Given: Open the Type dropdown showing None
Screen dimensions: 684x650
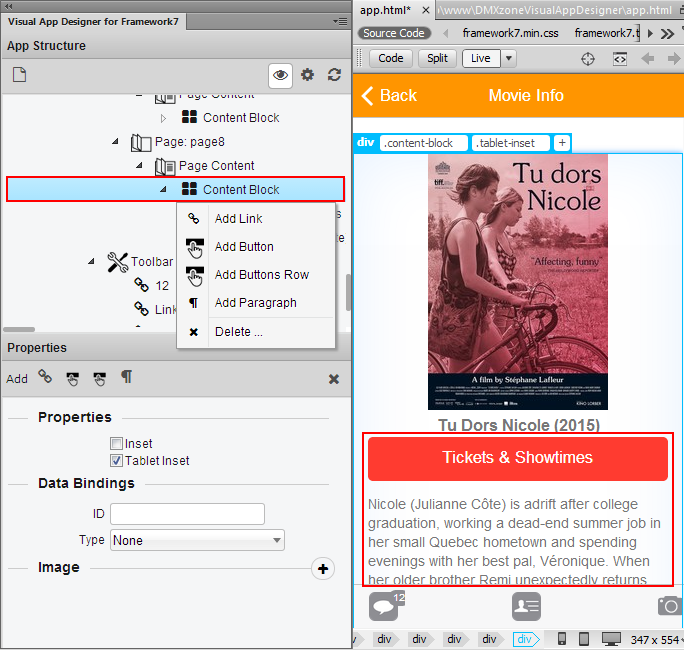Looking at the screenshot, I should (197, 540).
